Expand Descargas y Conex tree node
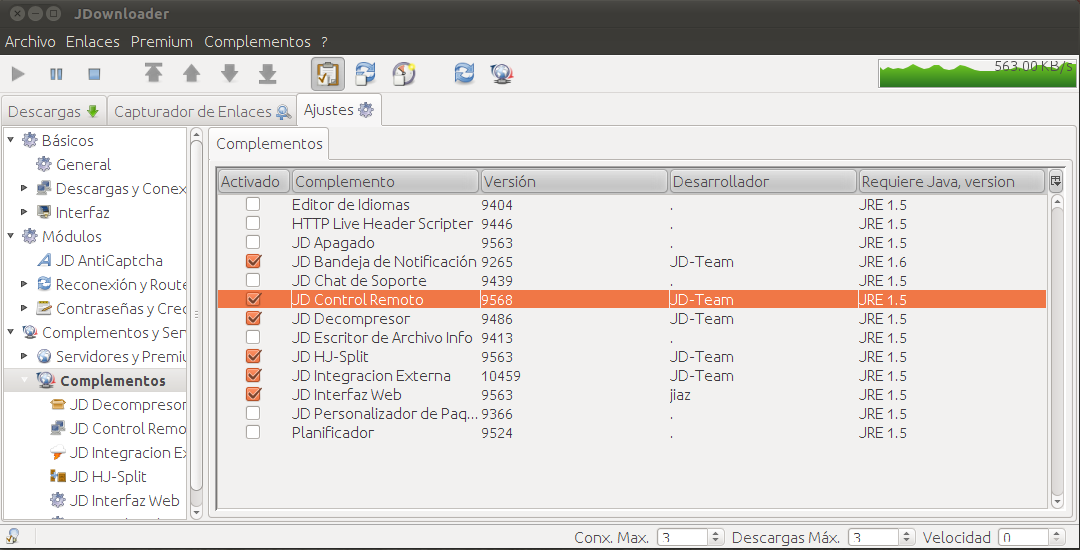Screen dimensions: 1080x550 (x=25, y=188)
